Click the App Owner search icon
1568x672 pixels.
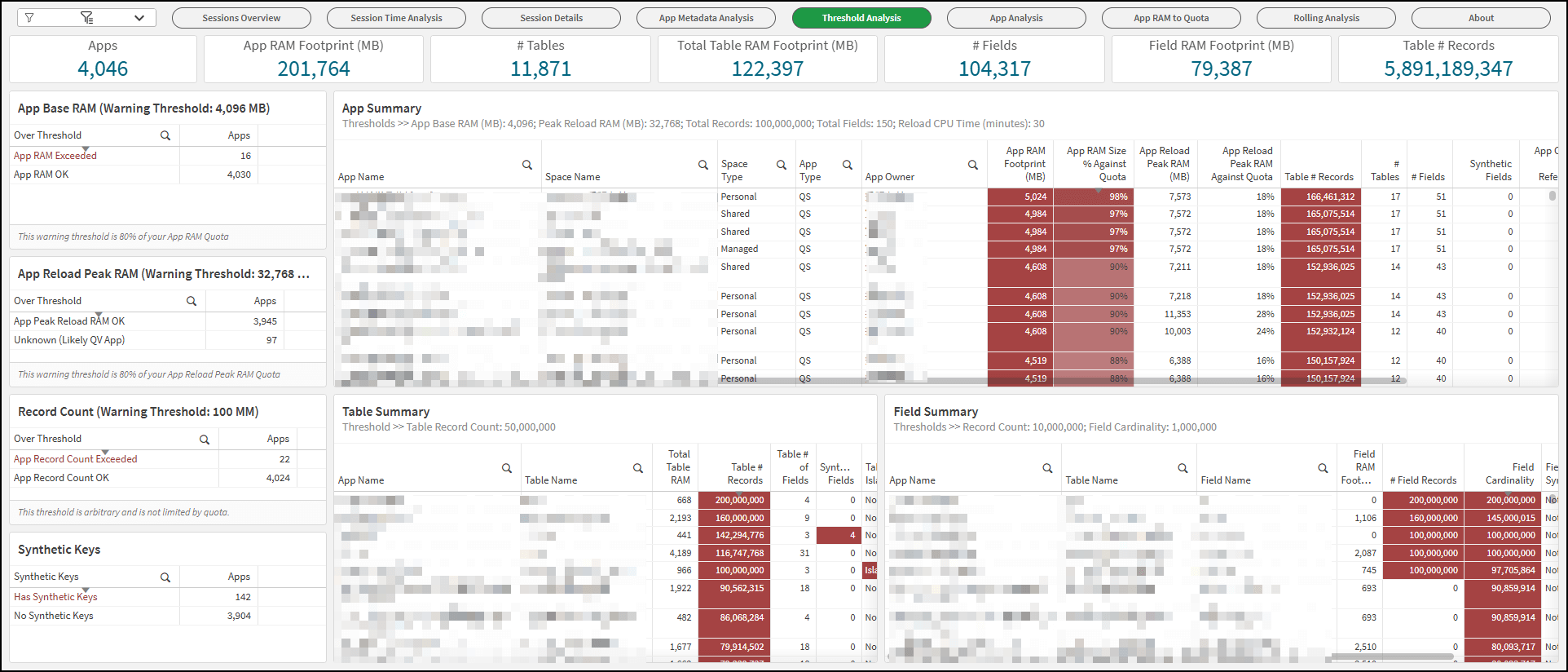click(973, 165)
